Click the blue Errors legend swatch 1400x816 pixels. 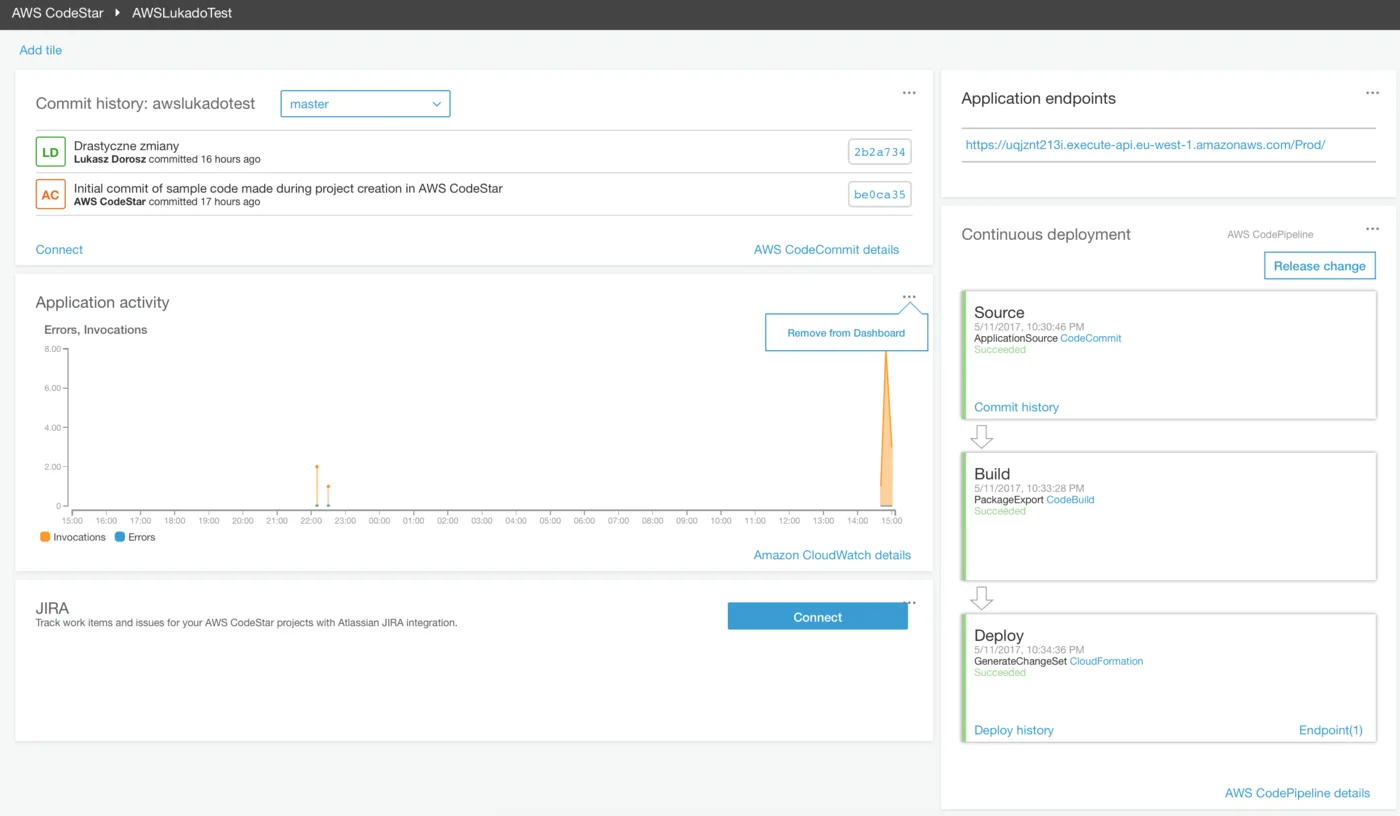pos(119,537)
